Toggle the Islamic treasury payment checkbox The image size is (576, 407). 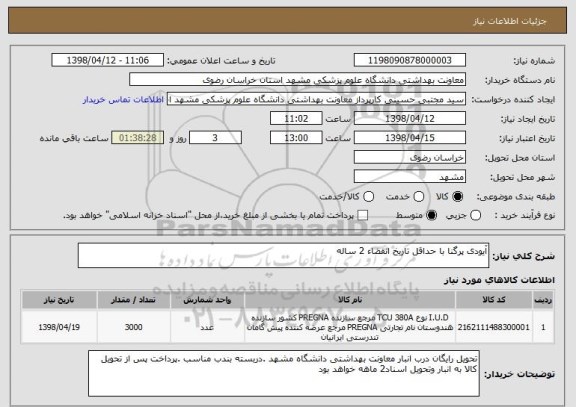click(x=363, y=215)
